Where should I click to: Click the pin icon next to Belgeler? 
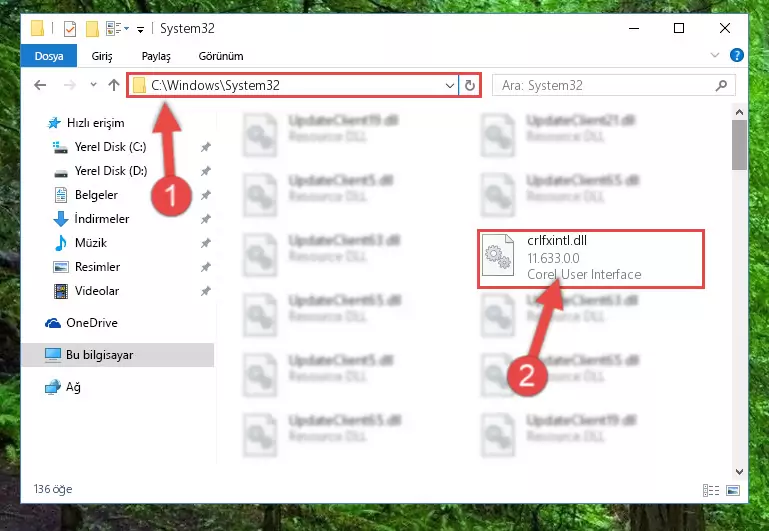tap(205, 195)
